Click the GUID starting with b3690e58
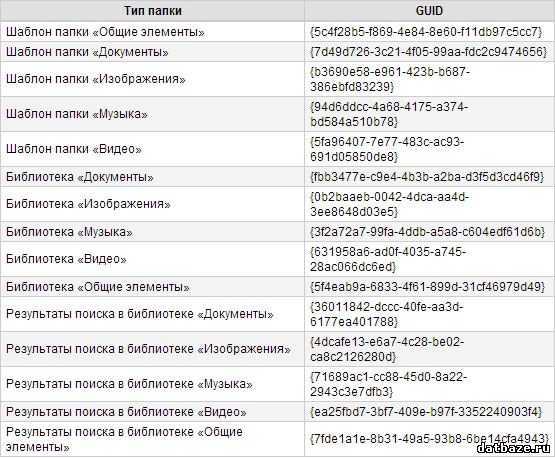Image resolution: width=555 pixels, height=458 pixels. (x=390, y=79)
